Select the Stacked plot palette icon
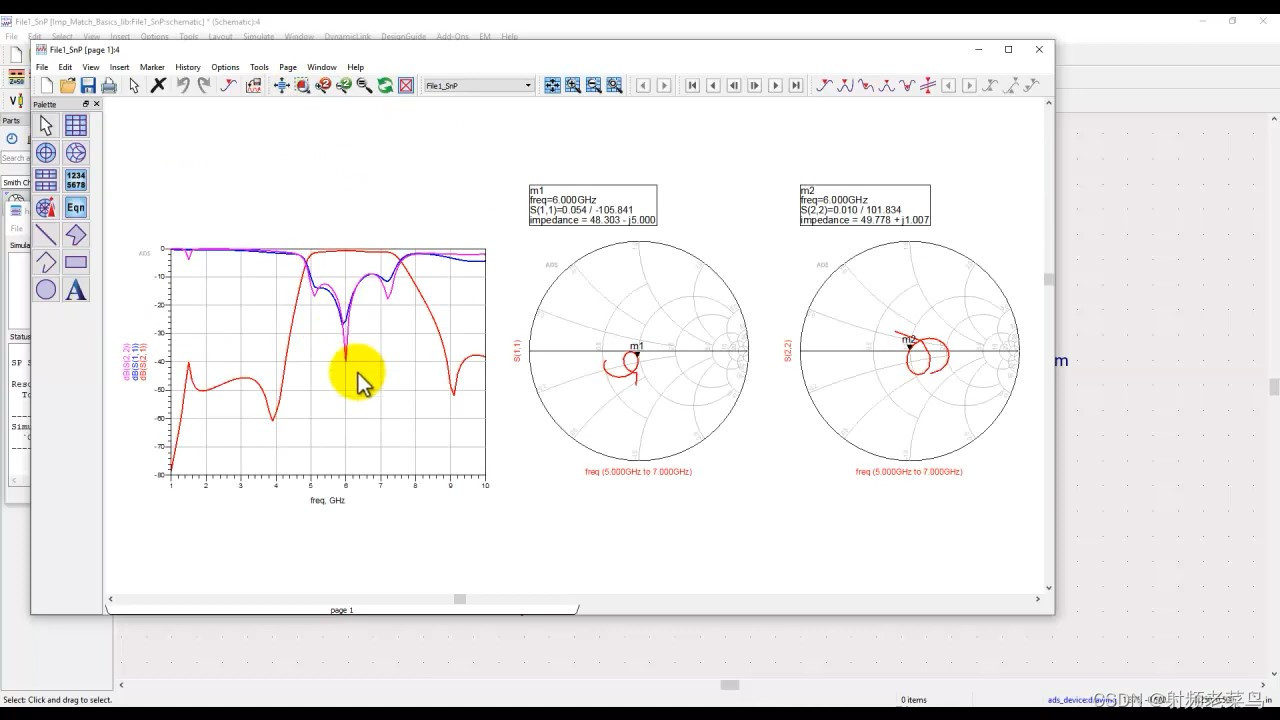The image size is (1280, 720). (x=46, y=180)
